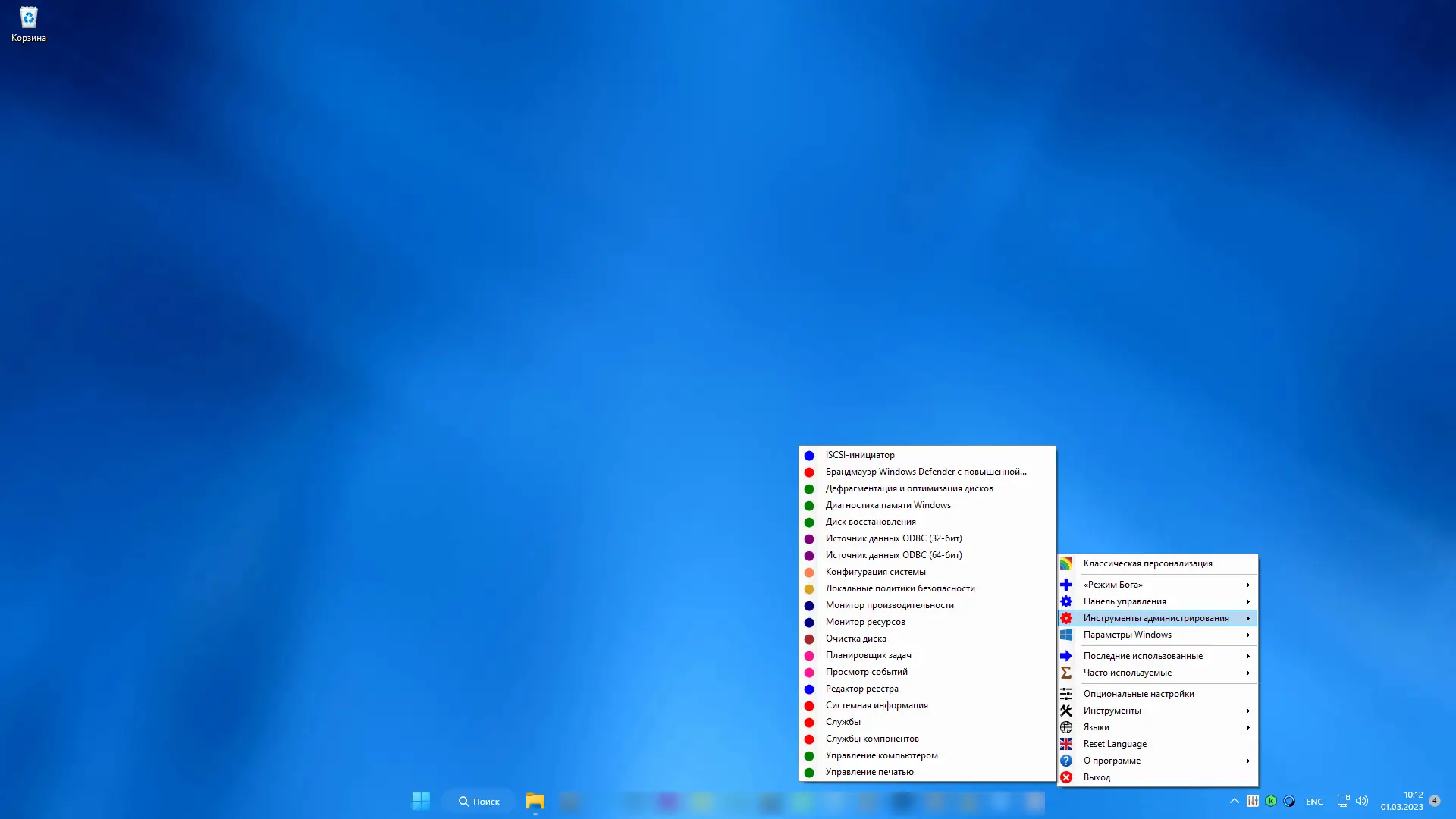Image resolution: width=1456 pixels, height=819 pixels.
Task: Click the Windows Start button
Action: tap(421, 802)
